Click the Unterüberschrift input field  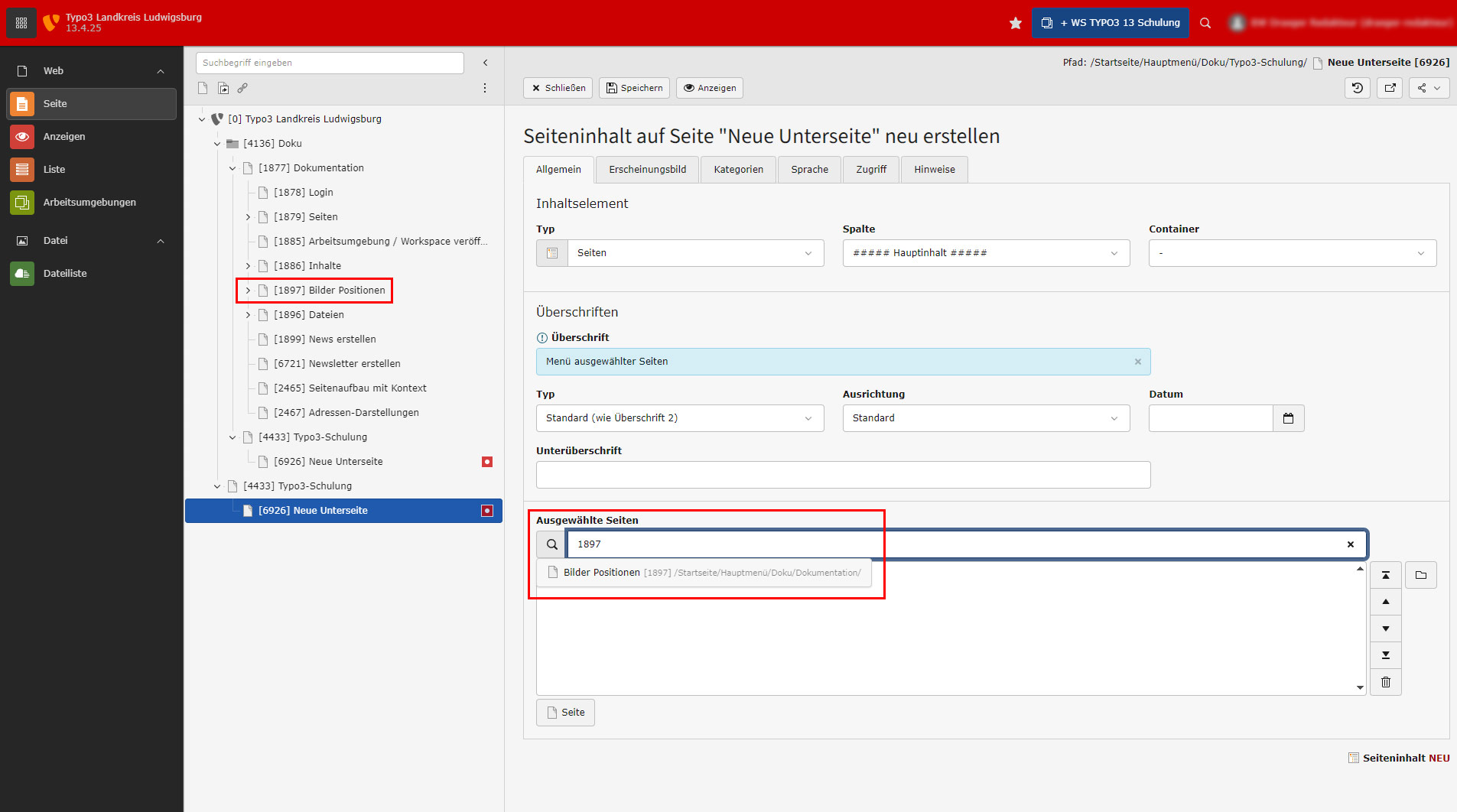[x=843, y=475]
